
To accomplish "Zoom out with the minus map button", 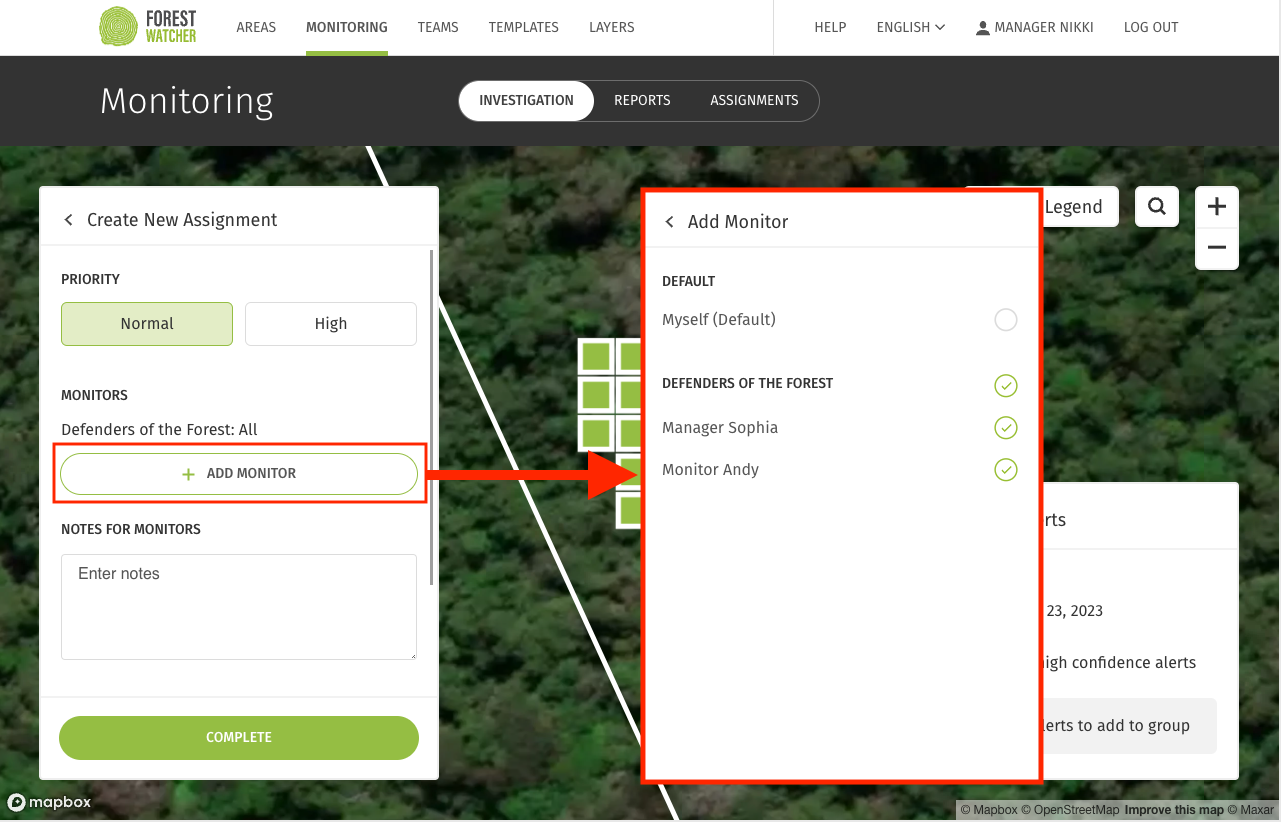I will point(1217,248).
